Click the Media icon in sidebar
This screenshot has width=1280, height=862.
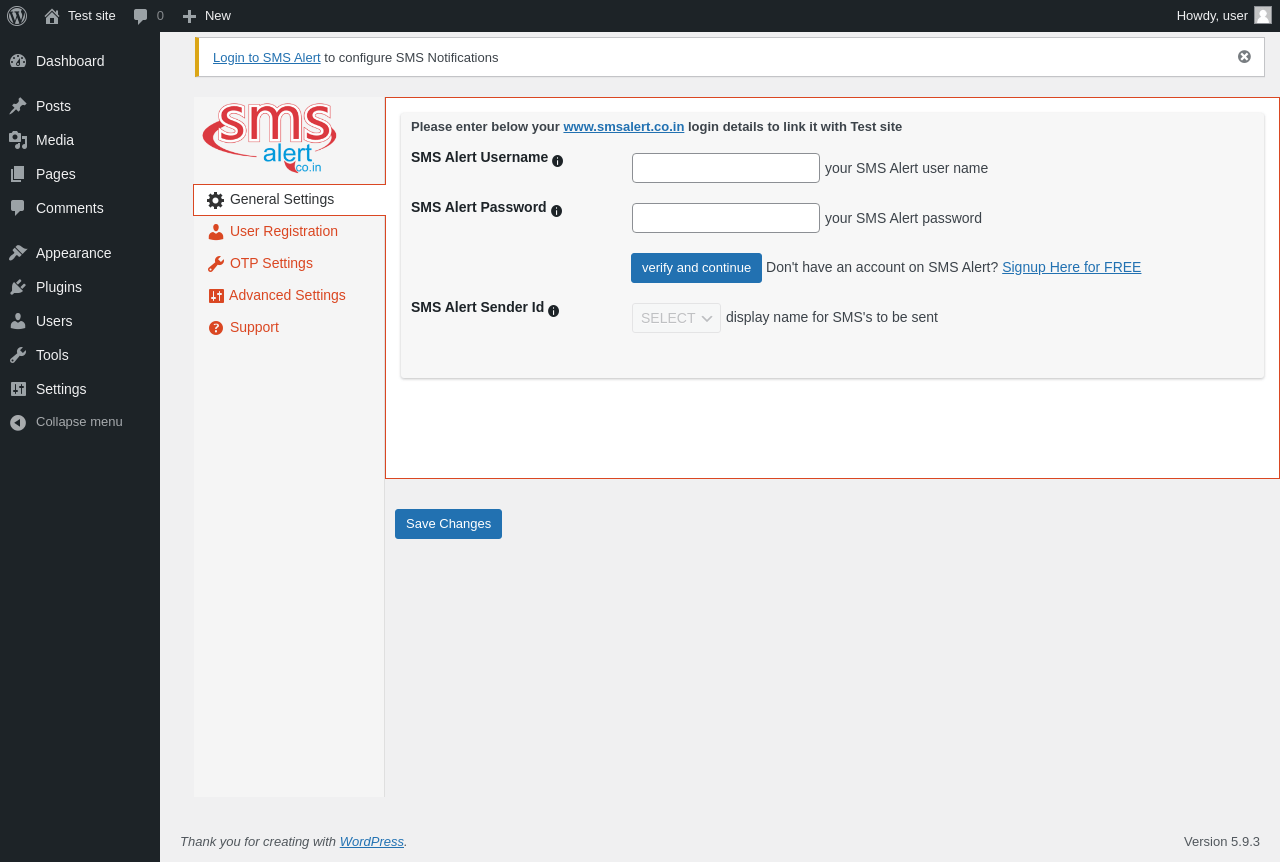[18, 140]
